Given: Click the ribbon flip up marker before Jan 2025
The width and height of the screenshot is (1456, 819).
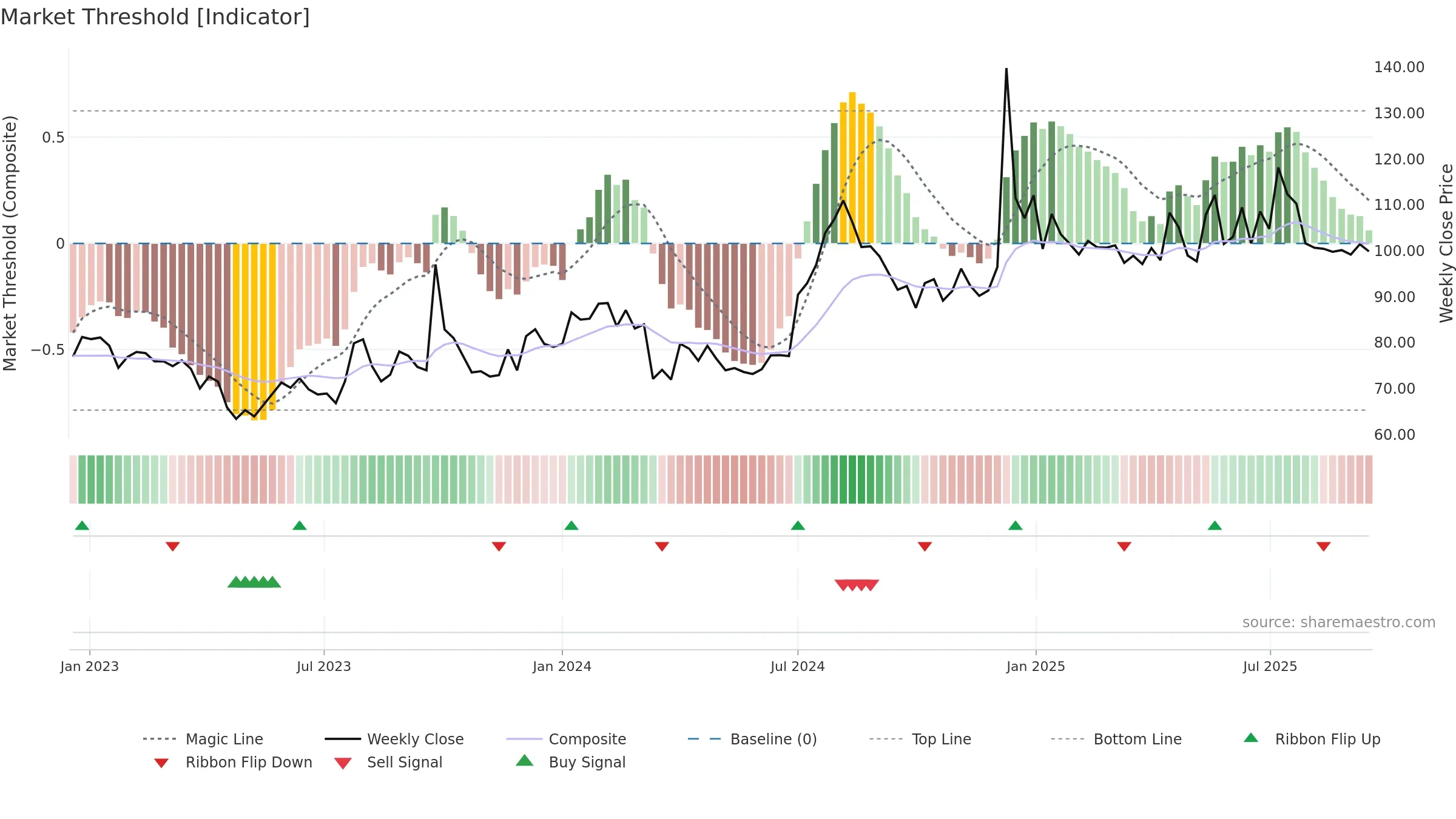Looking at the screenshot, I should [1016, 525].
